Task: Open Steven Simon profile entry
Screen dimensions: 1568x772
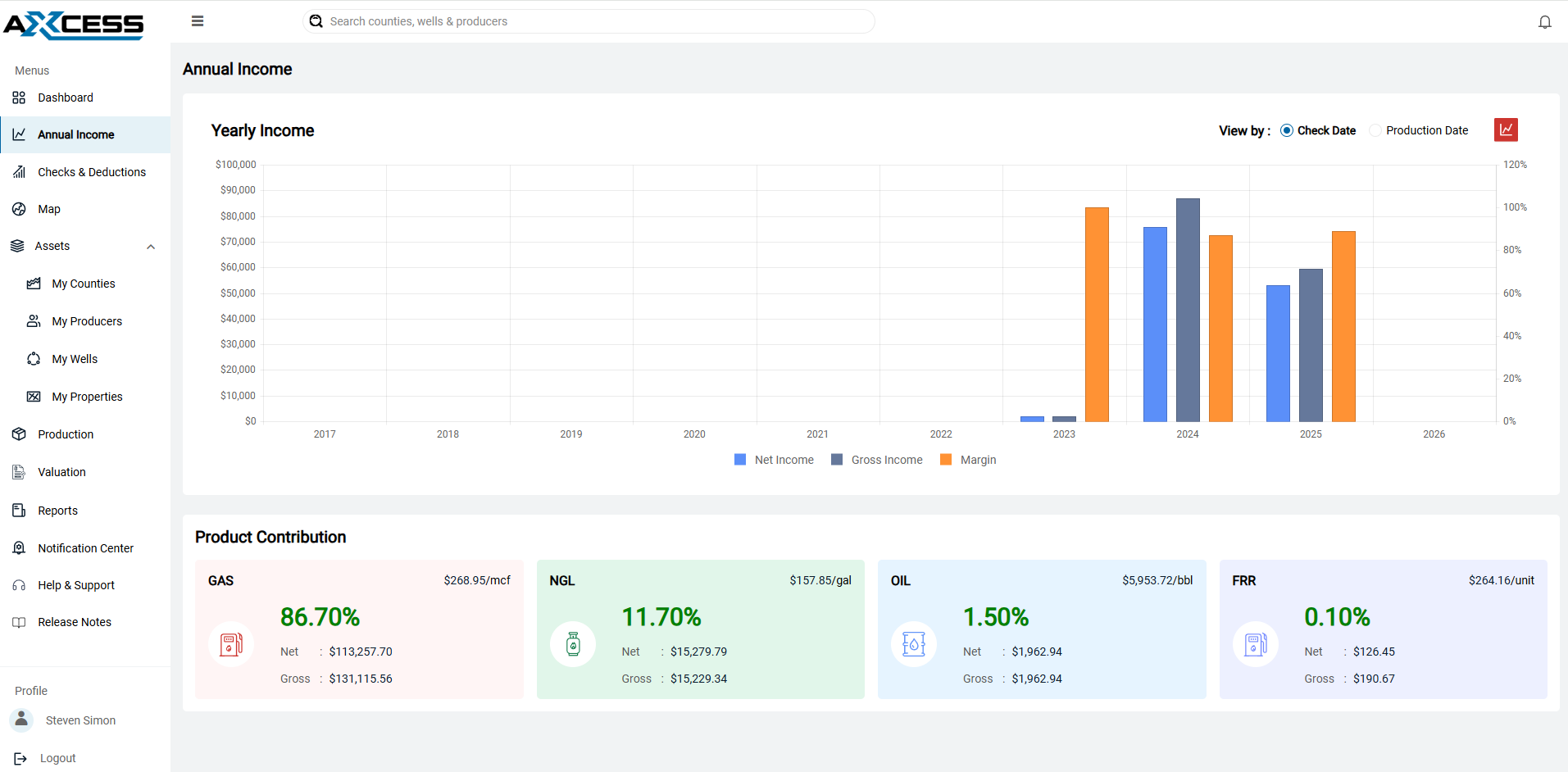Action: pyautogui.click(x=80, y=720)
